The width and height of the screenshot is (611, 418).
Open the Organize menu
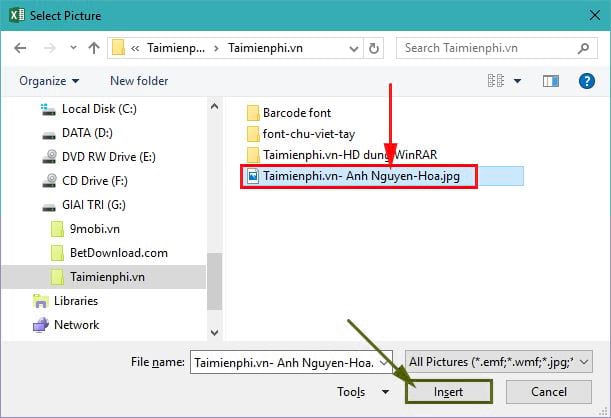click(x=49, y=81)
